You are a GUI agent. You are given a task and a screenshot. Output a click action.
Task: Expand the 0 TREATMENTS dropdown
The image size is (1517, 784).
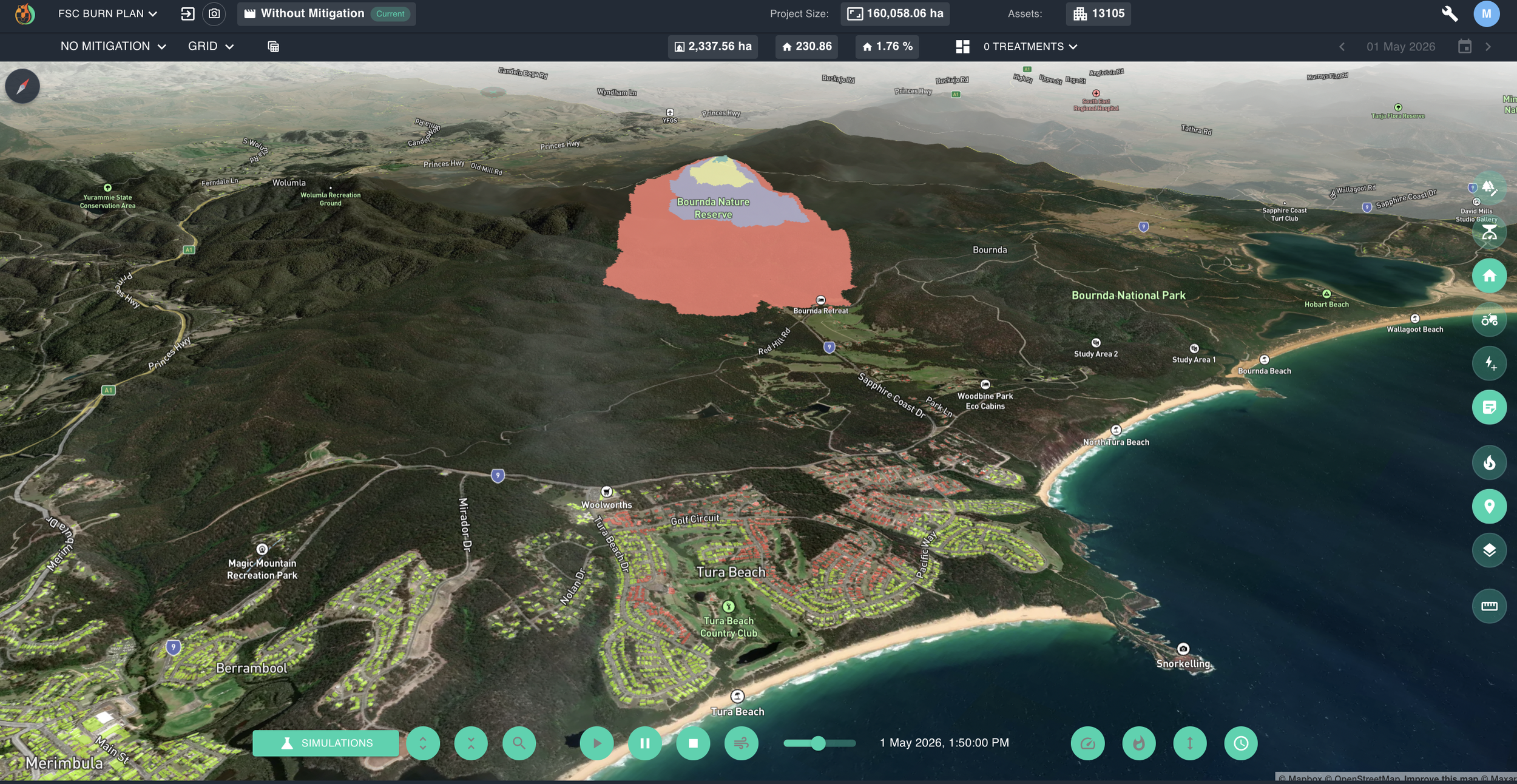click(x=1030, y=47)
